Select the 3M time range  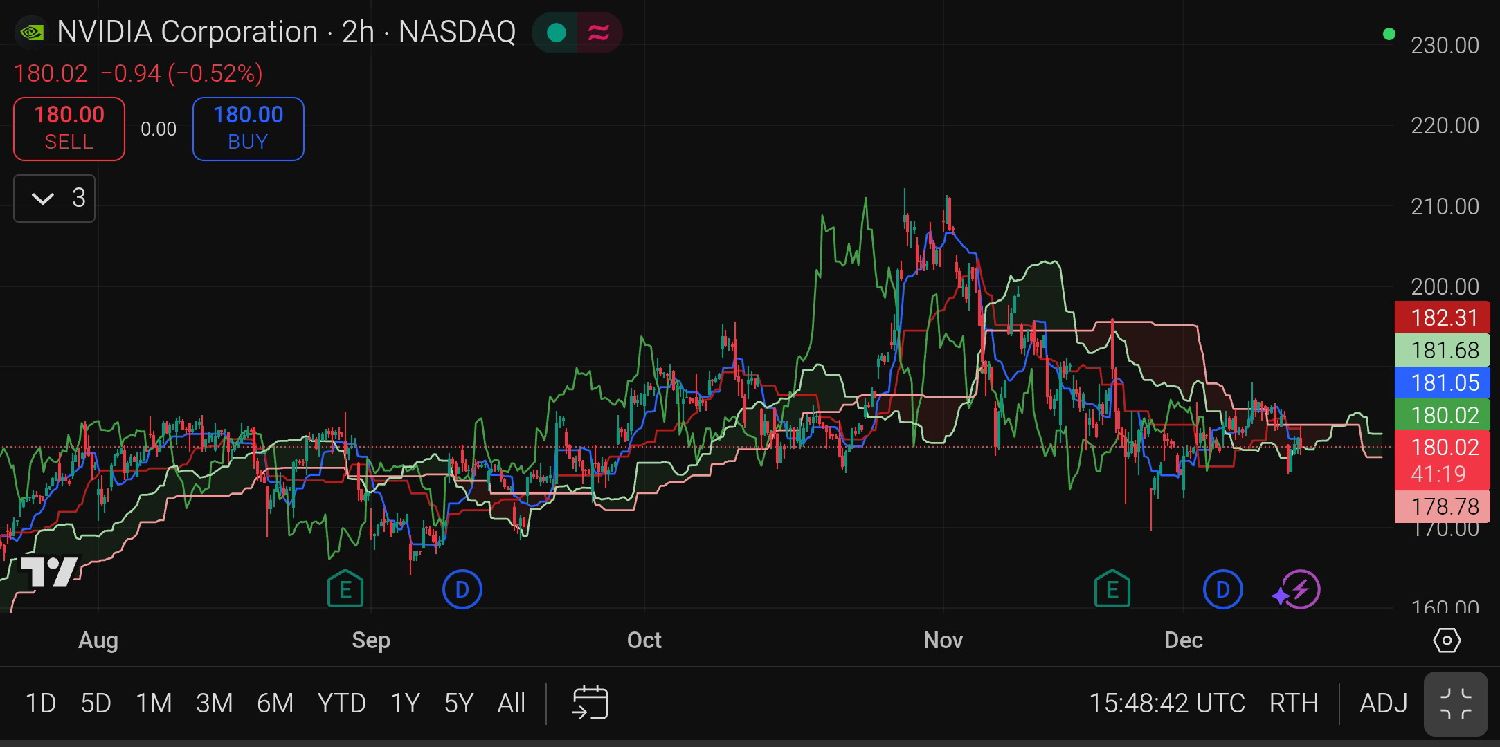coord(214,703)
